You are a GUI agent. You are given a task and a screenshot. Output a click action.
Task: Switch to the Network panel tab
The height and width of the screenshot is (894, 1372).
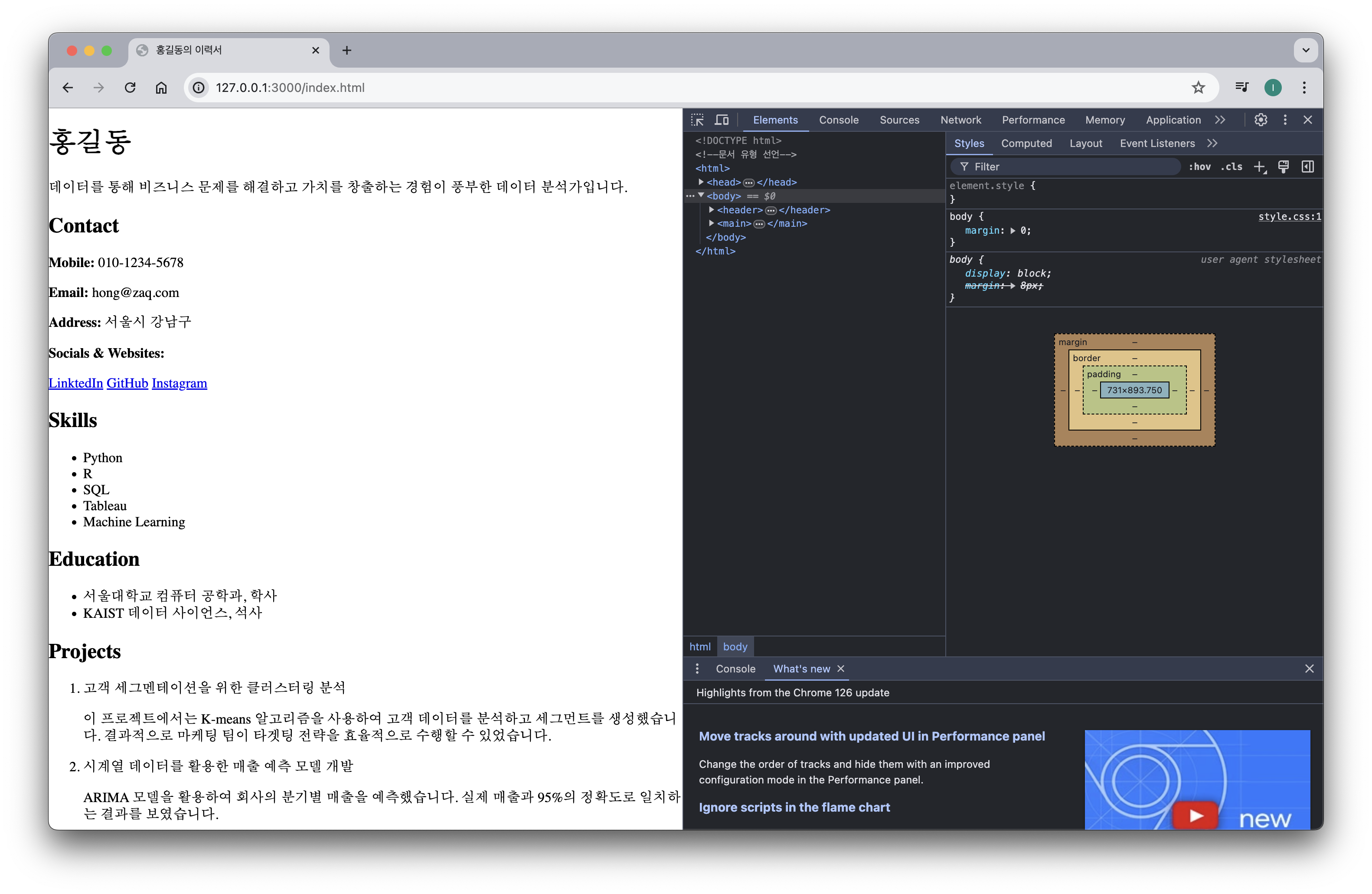coord(960,120)
